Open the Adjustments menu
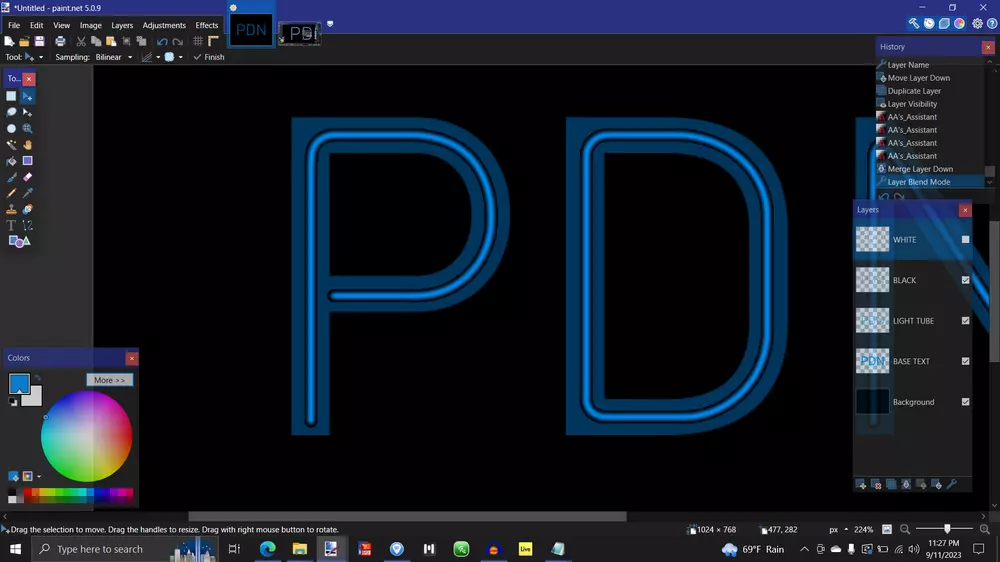Image resolution: width=1000 pixels, height=562 pixels. pyautogui.click(x=164, y=25)
